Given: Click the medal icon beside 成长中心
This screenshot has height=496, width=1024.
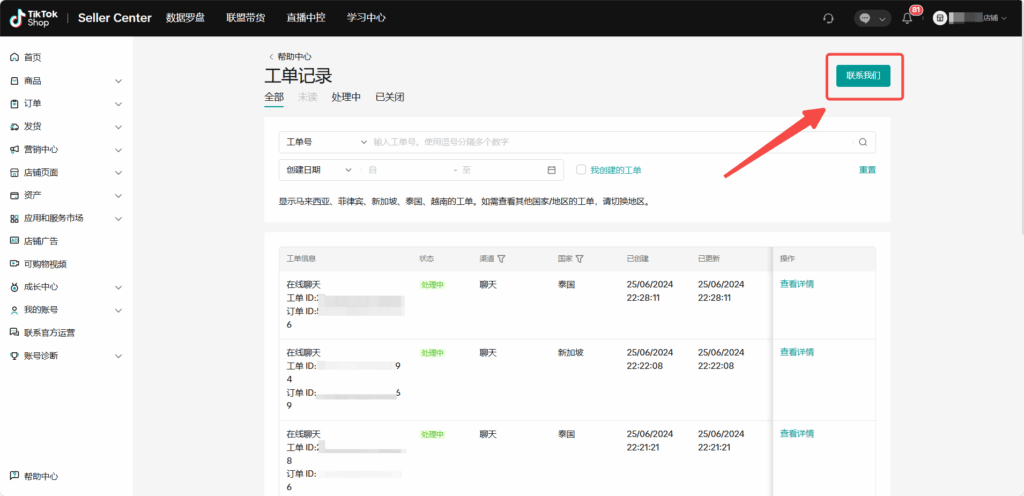Looking at the screenshot, I should (x=14, y=287).
